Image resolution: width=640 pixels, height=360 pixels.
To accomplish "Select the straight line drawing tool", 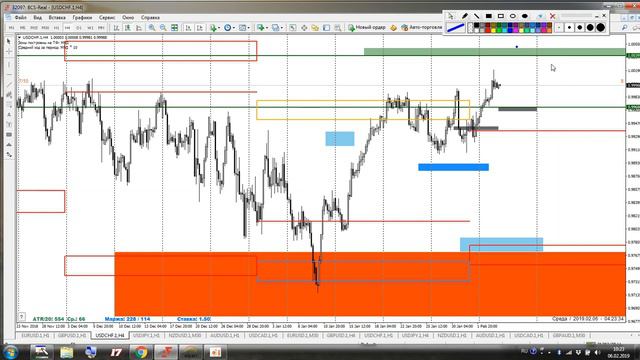I will 476,16.
